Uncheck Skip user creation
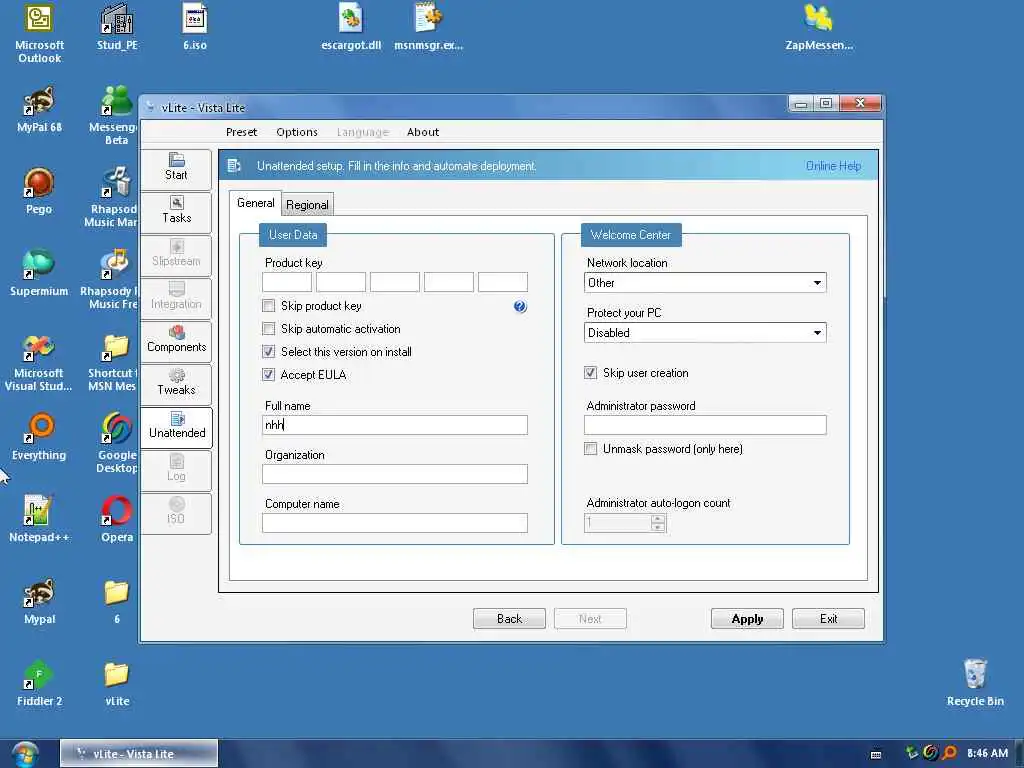Screen dimensions: 1024x768 pos(590,373)
